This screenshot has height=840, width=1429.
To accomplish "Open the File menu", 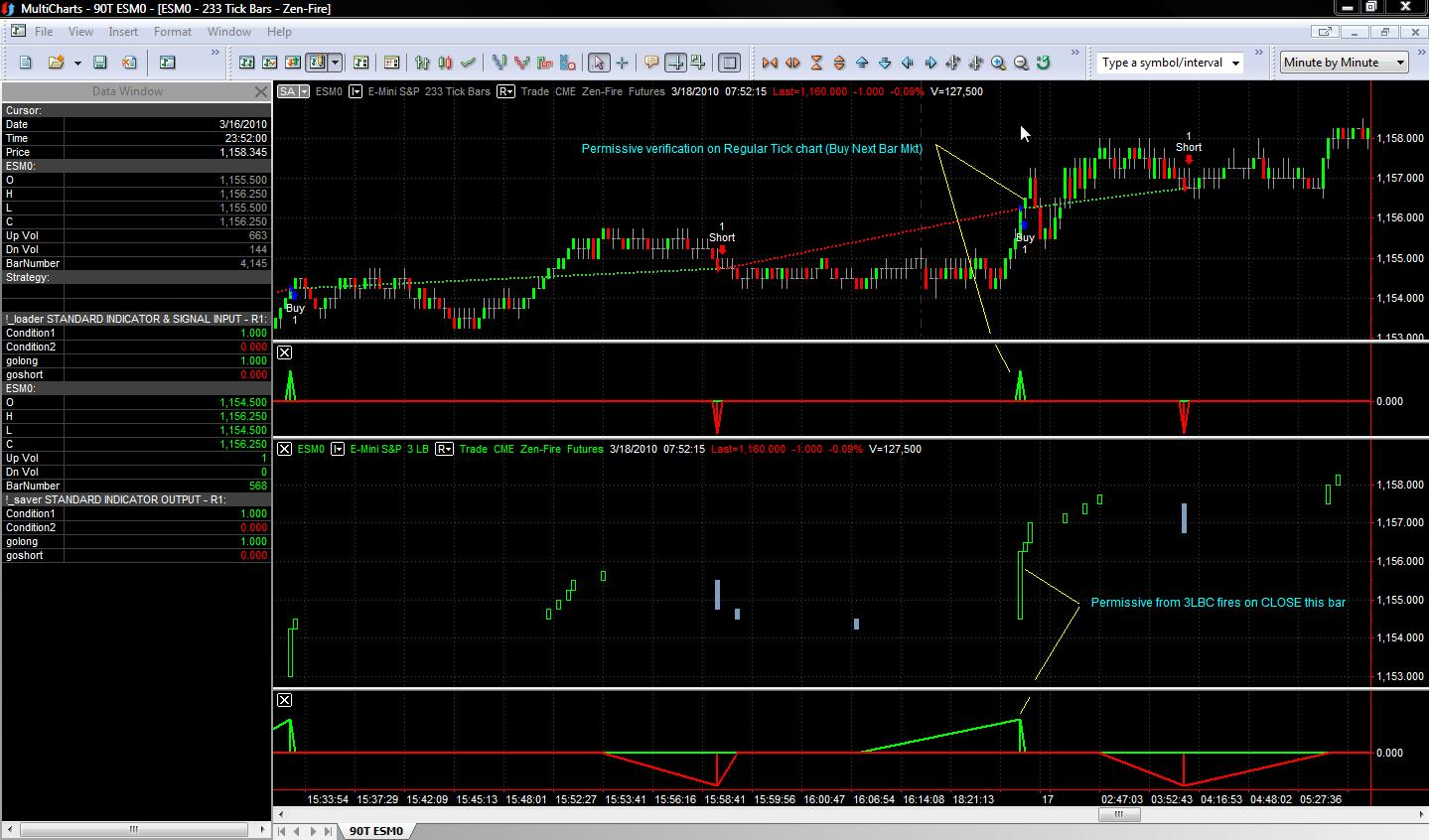I will [44, 32].
